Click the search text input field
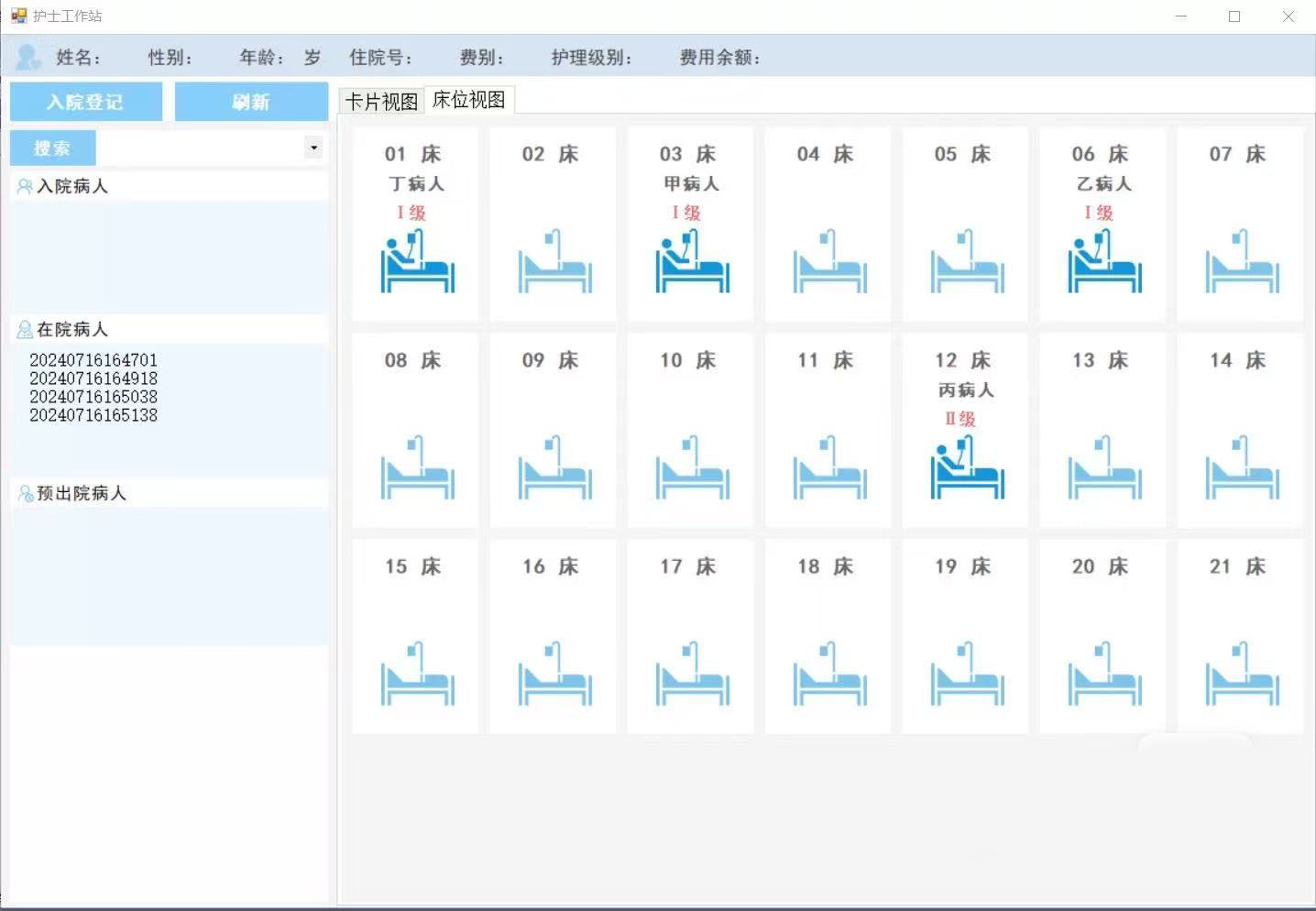Image resolution: width=1316 pixels, height=911 pixels. tap(201, 148)
